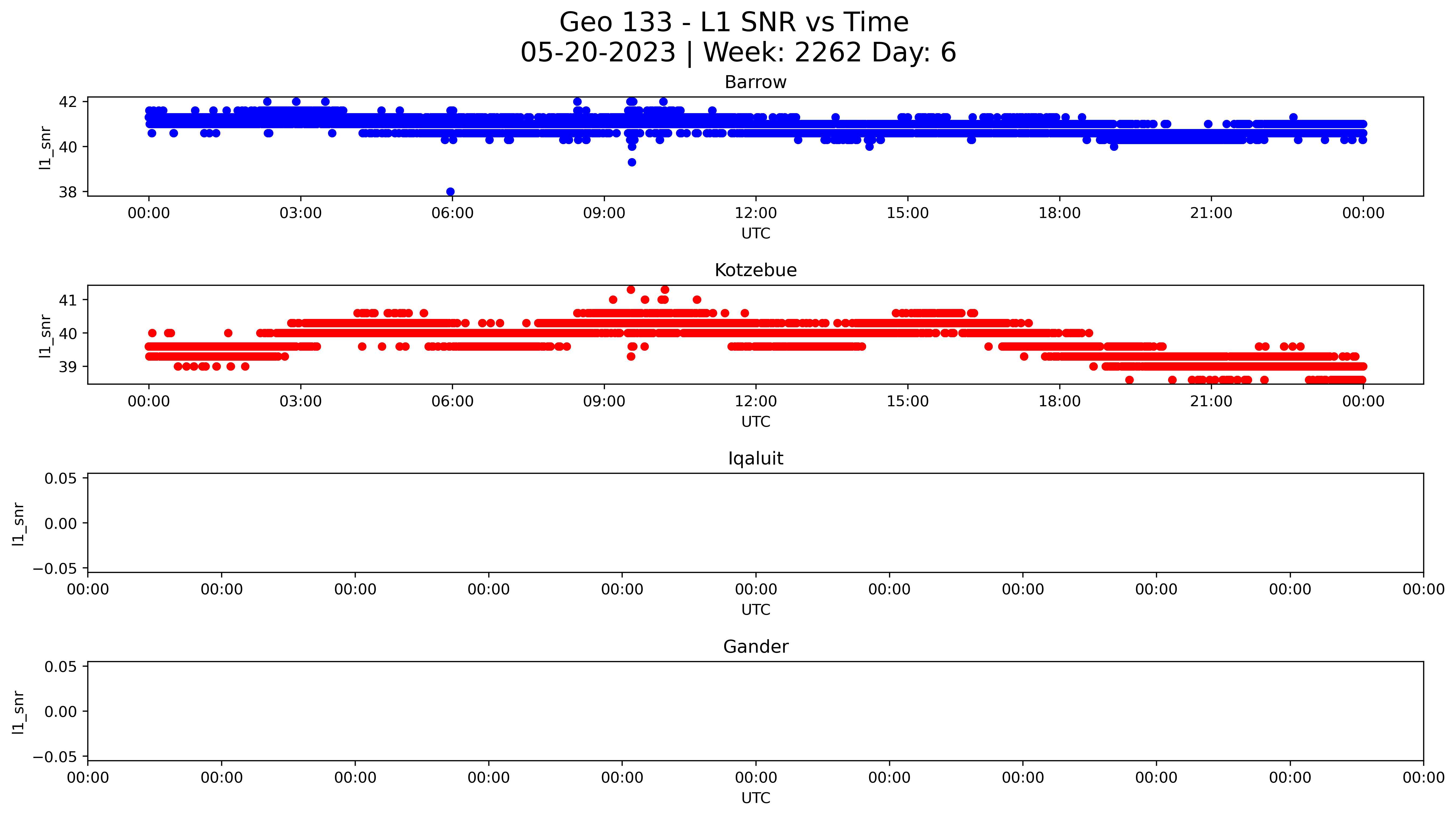Click the '06:00' tick on the Barrow time axis
The height and width of the screenshot is (817, 1456).
tap(452, 213)
